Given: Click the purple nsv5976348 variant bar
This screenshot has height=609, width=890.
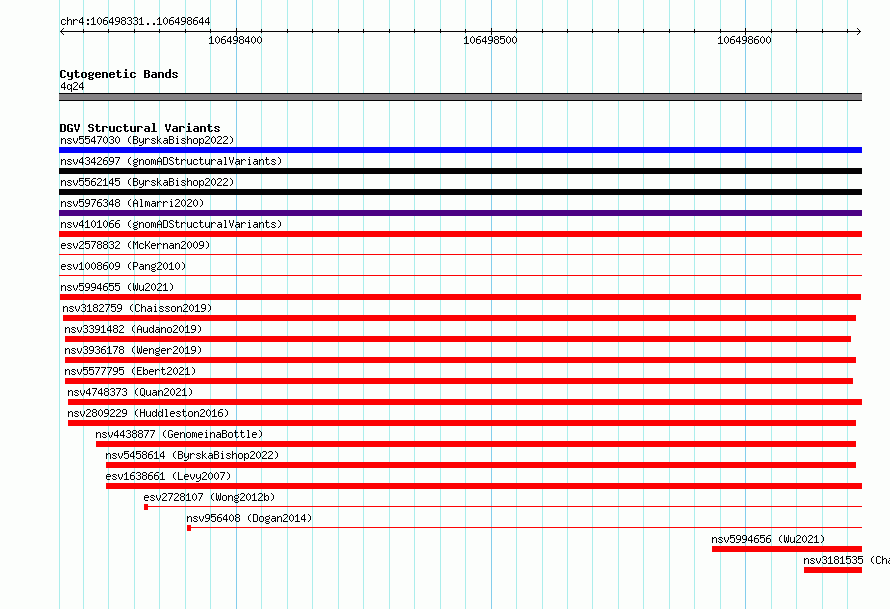Looking at the screenshot, I should pos(460,213).
